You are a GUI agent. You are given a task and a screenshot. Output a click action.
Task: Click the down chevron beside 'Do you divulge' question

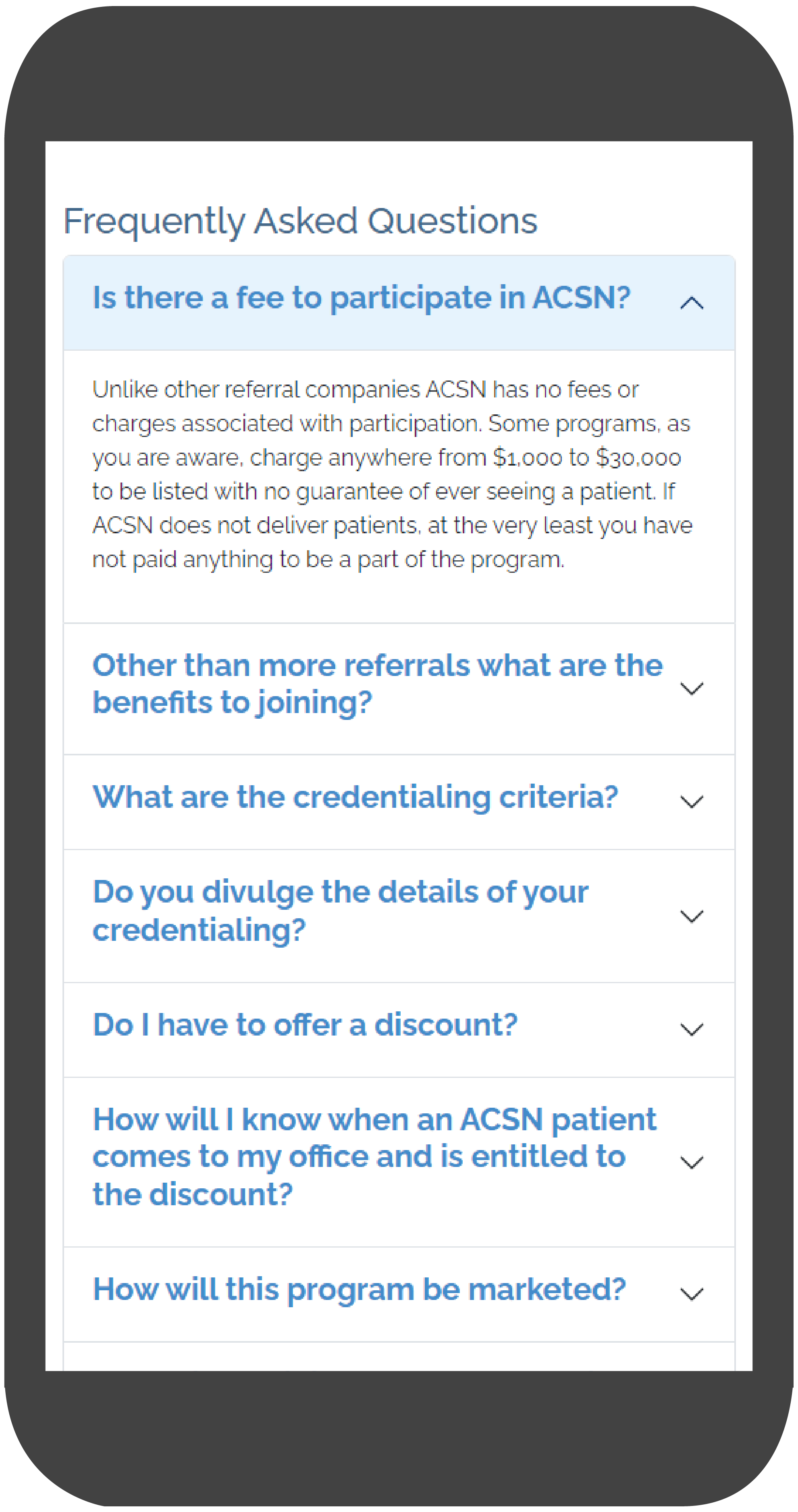point(691,916)
